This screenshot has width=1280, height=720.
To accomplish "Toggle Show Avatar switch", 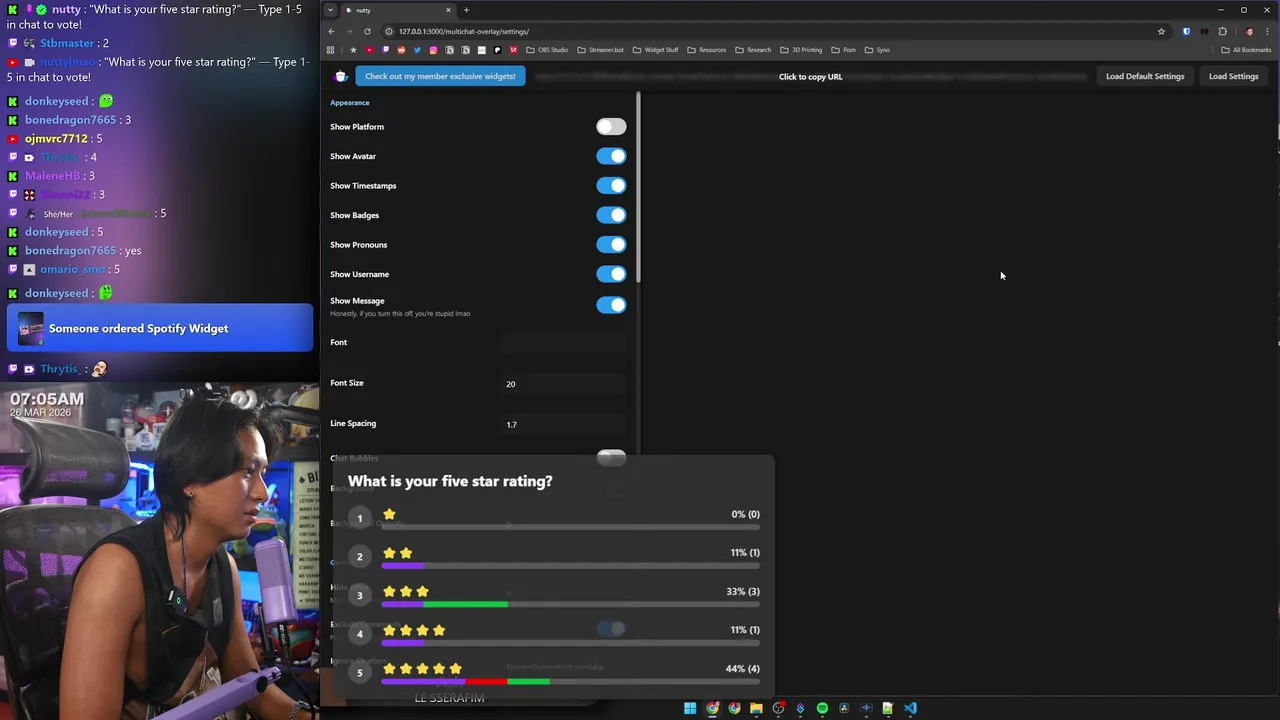I will [611, 156].
